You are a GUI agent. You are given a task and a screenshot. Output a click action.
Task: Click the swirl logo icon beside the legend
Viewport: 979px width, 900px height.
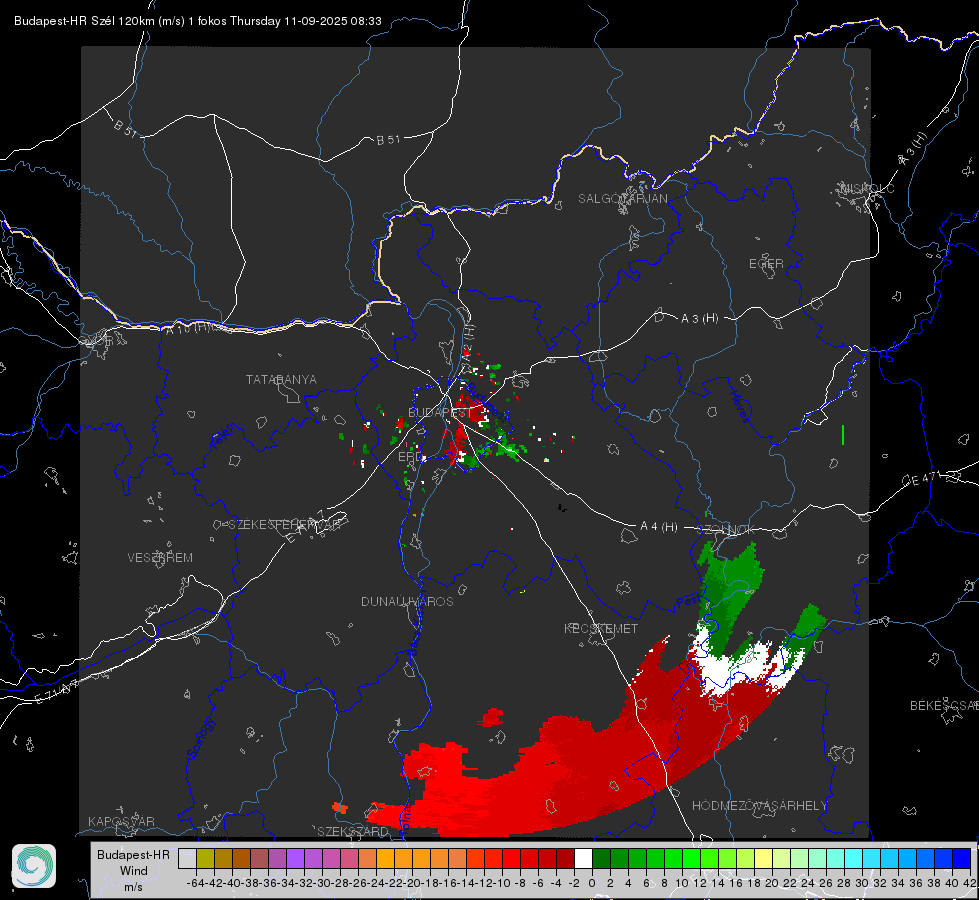tap(34, 866)
